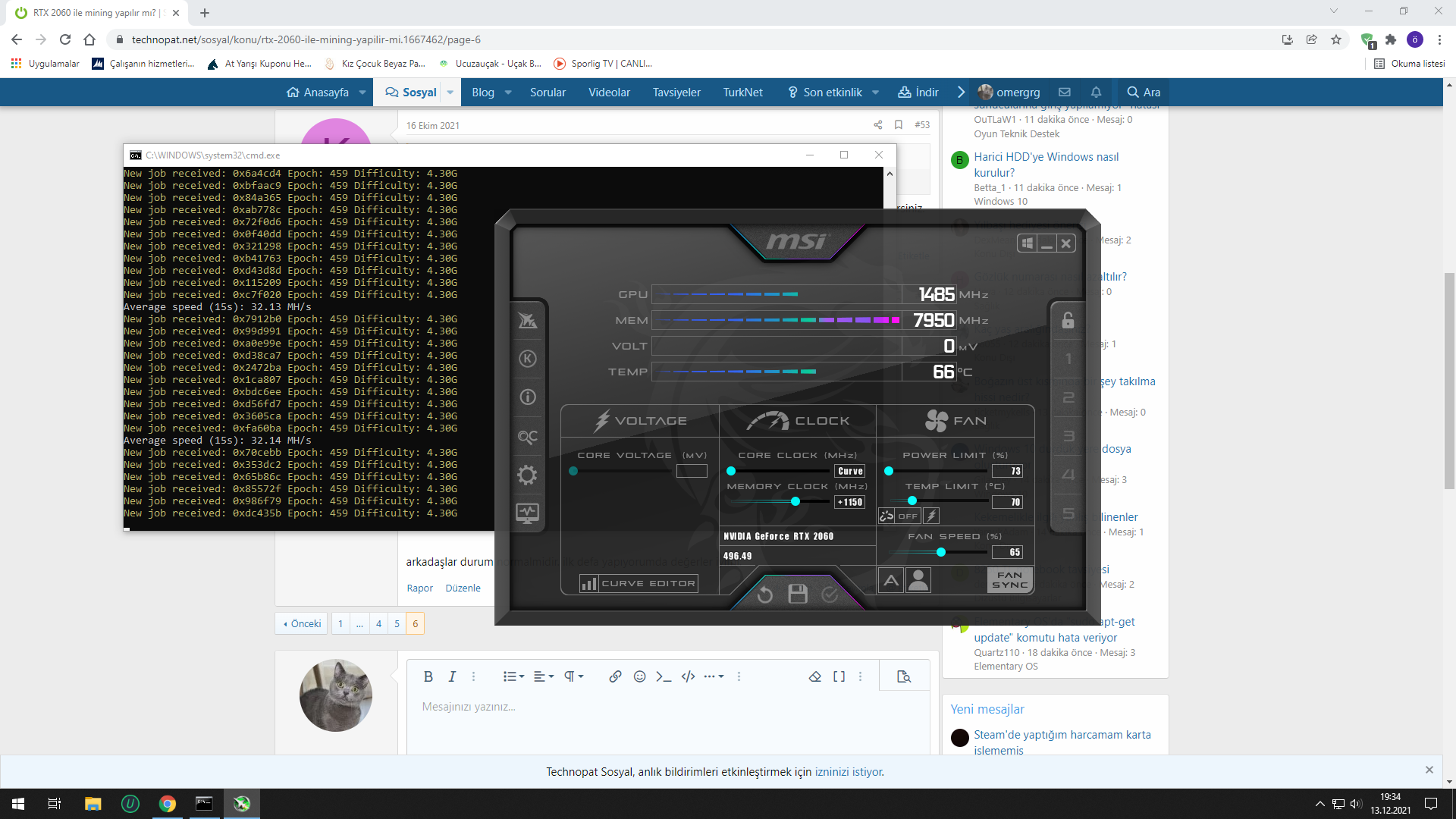Open Afterburner settings gear icon

[527, 475]
